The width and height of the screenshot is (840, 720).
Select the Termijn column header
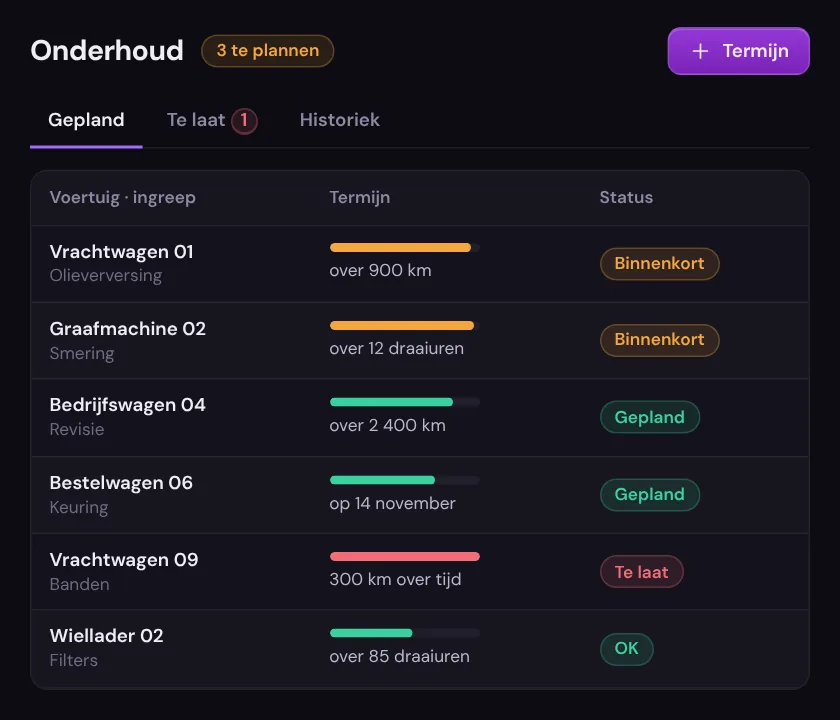pos(359,198)
